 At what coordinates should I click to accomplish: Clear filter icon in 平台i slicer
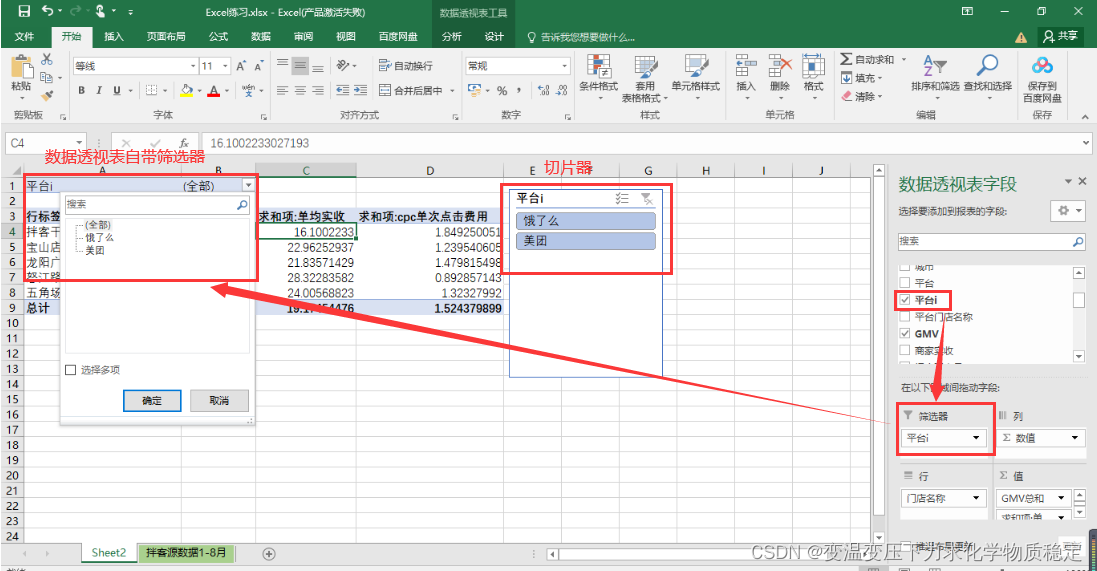[647, 199]
